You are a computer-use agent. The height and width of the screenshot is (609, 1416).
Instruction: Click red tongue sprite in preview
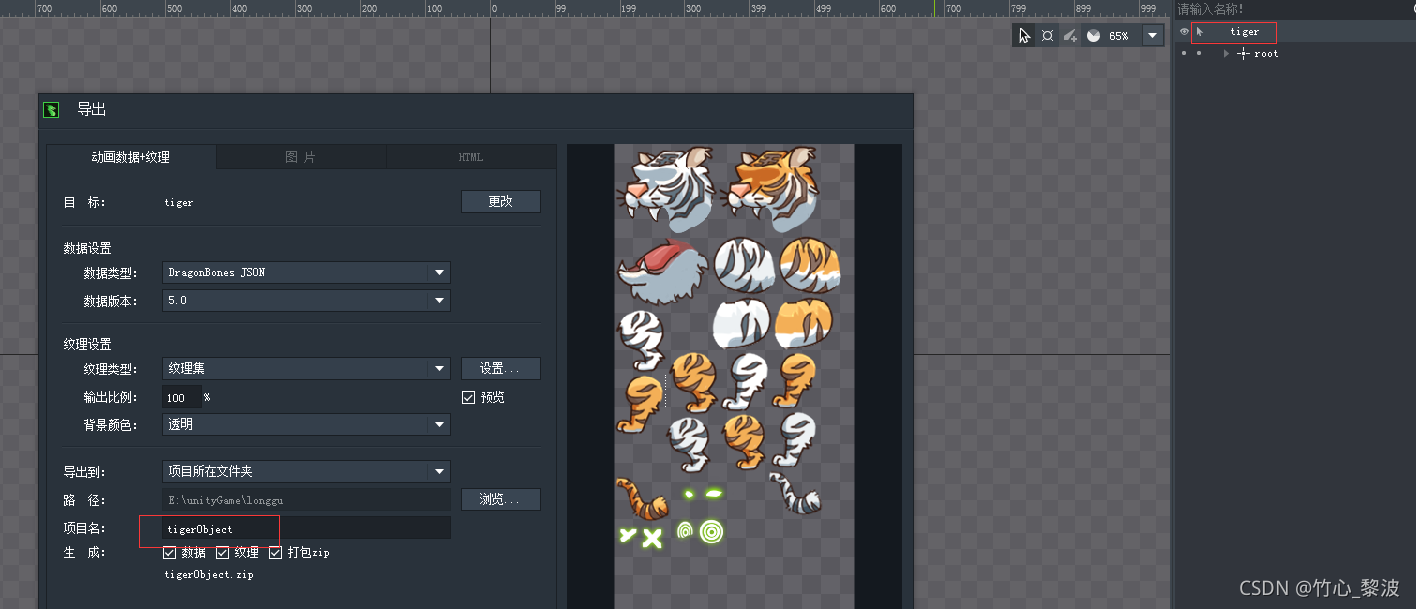tap(662, 271)
